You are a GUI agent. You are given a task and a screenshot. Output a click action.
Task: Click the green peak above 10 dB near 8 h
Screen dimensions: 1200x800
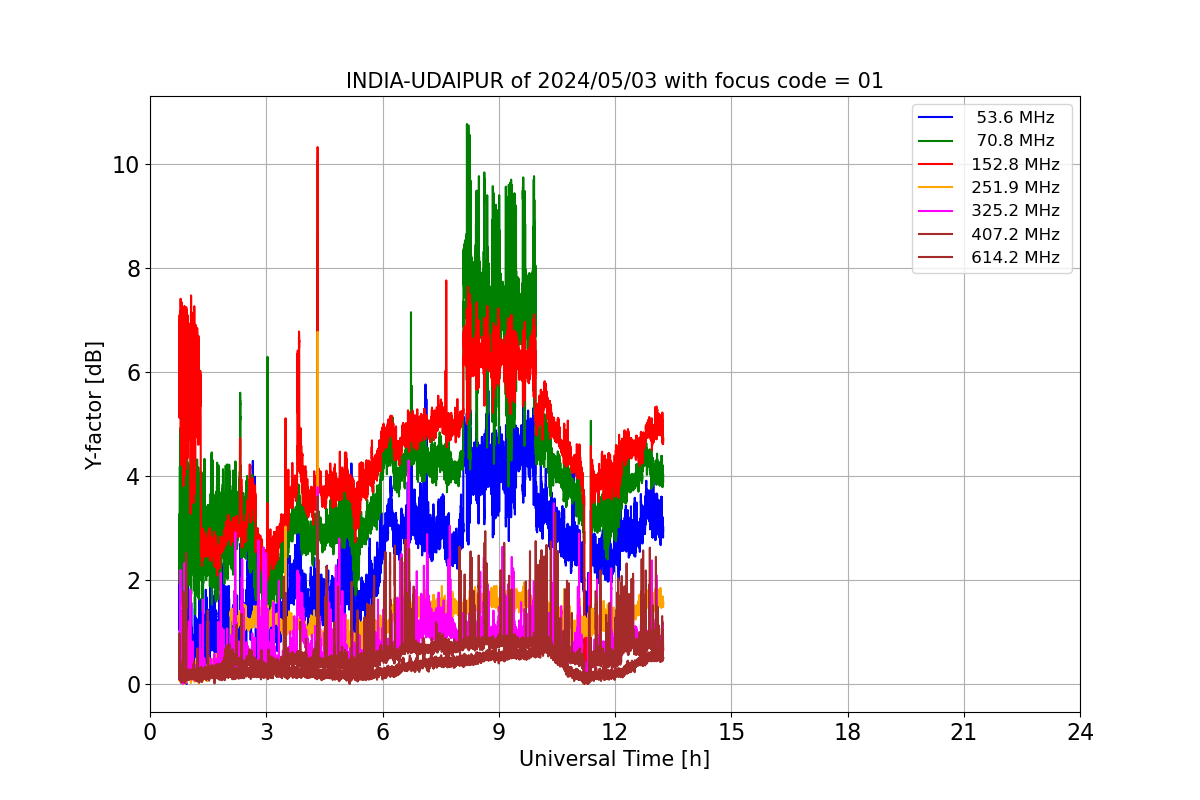point(467,126)
